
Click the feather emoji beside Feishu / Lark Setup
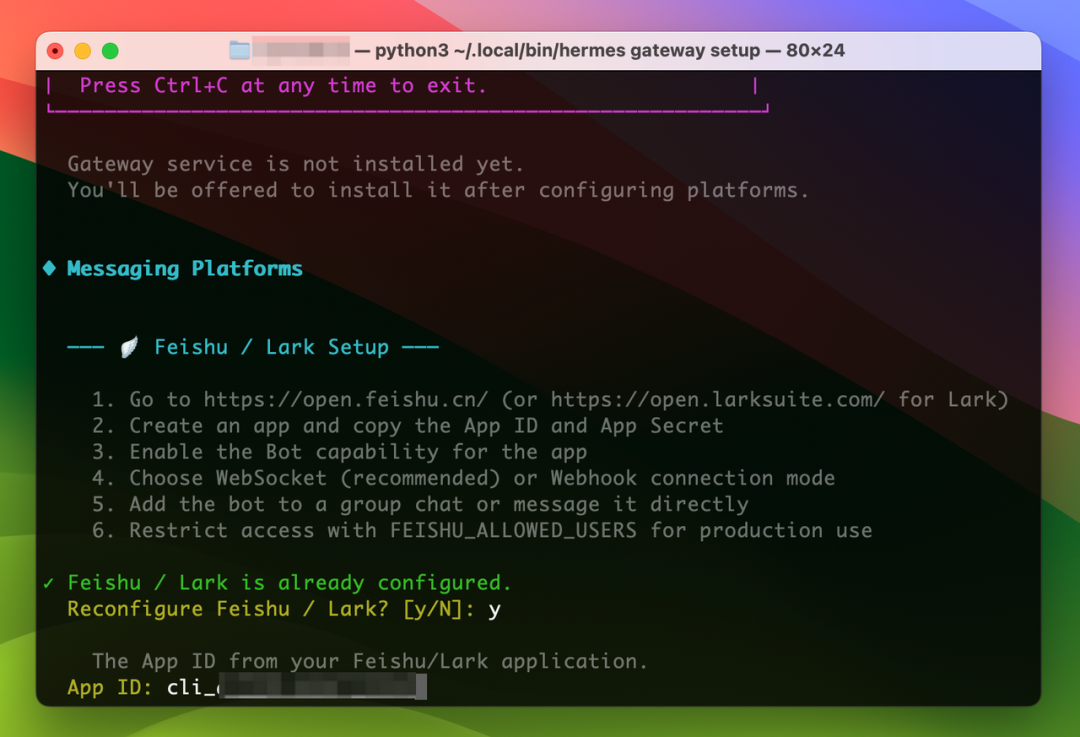point(129,346)
